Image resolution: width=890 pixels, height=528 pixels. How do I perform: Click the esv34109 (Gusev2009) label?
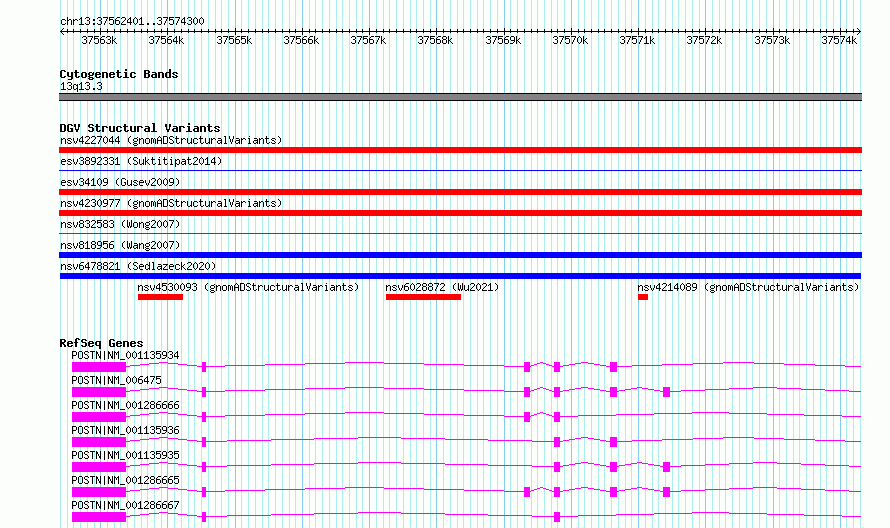click(120, 182)
